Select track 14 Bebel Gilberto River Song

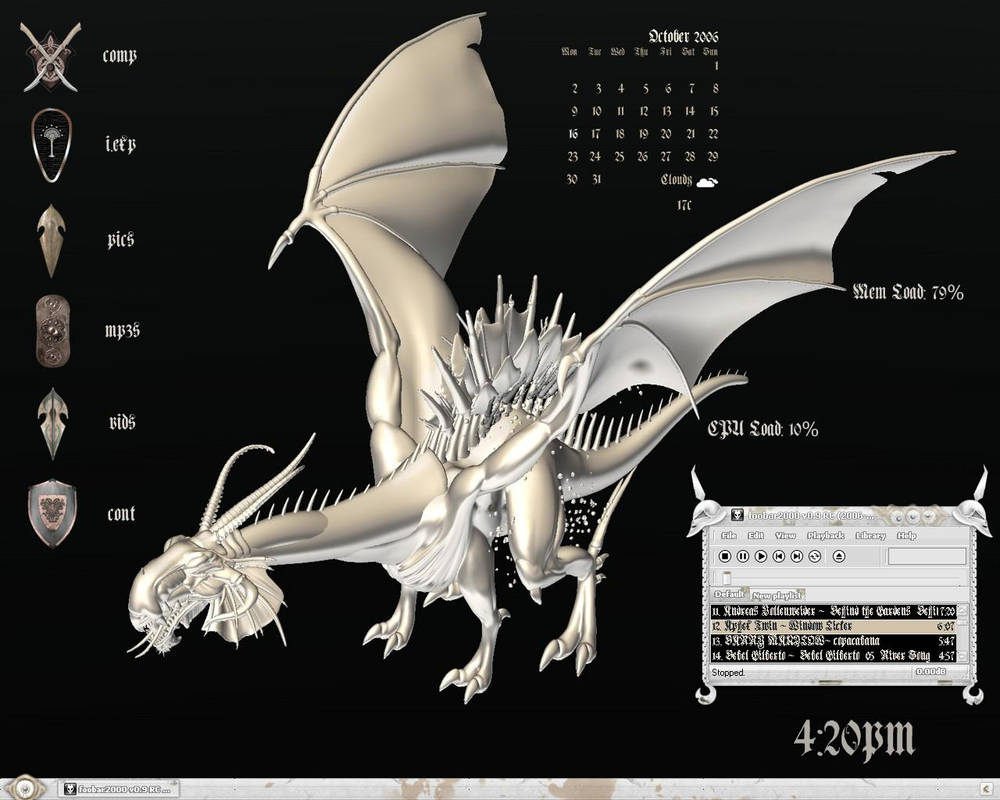[x=834, y=656]
